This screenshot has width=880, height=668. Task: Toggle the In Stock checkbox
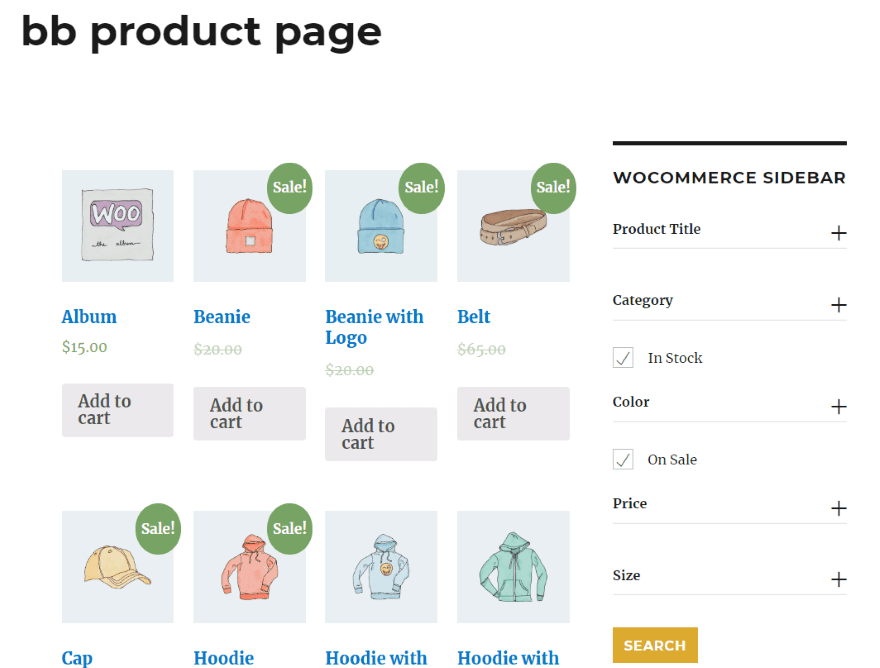[x=623, y=358]
